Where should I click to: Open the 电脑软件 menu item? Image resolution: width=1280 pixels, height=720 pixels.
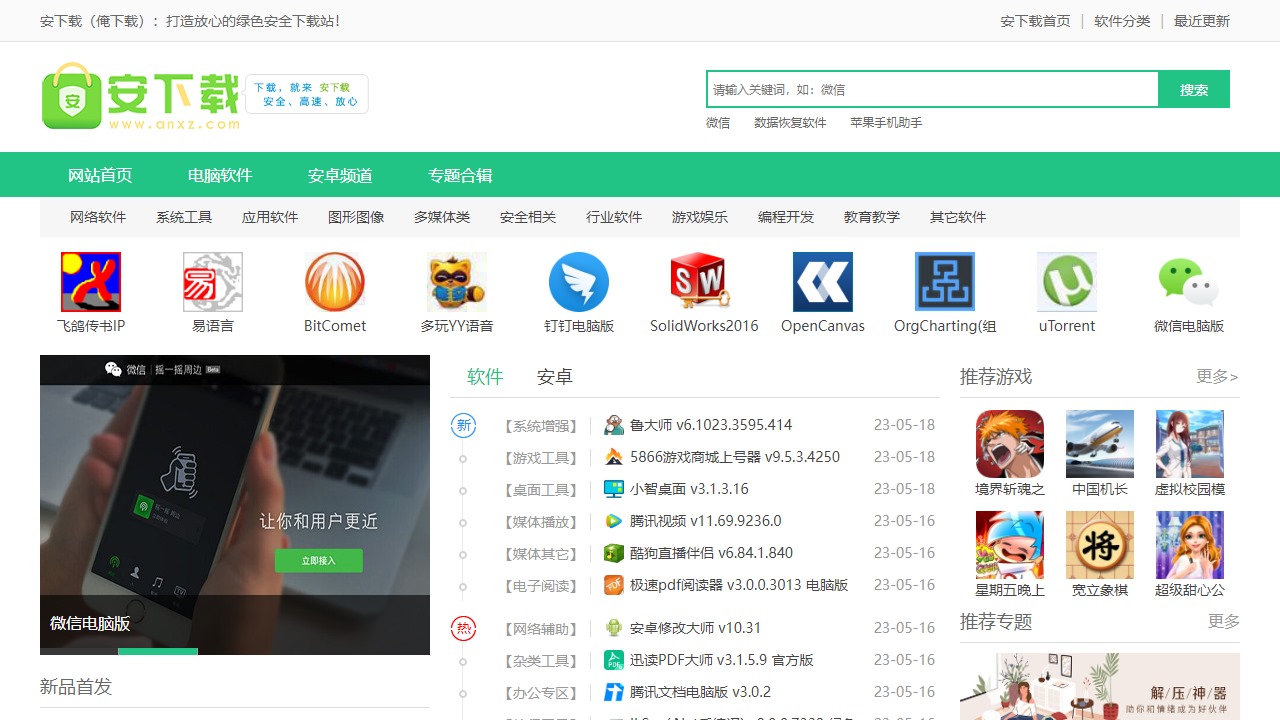point(220,174)
